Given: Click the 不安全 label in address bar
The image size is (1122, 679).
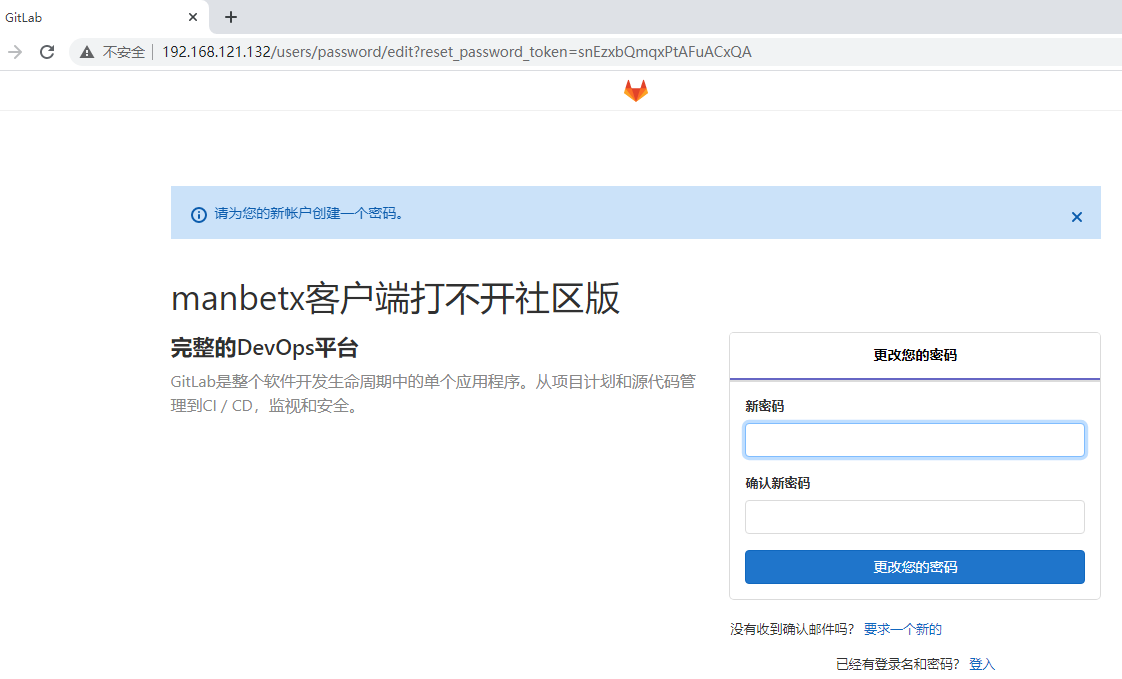Looking at the screenshot, I should (x=123, y=52).
